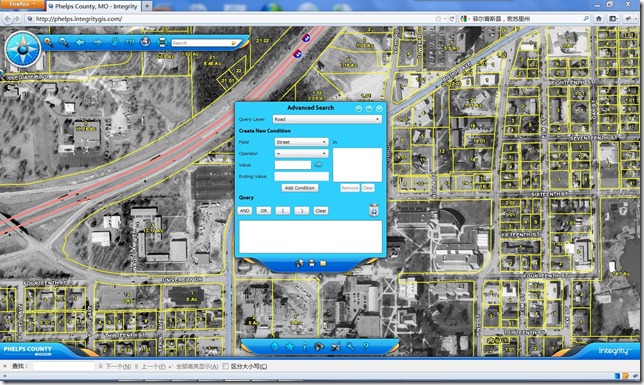Click the Phelps County logo
Image resolution: width=644 pixels, height=385 pixels.
tap(28, 350)
